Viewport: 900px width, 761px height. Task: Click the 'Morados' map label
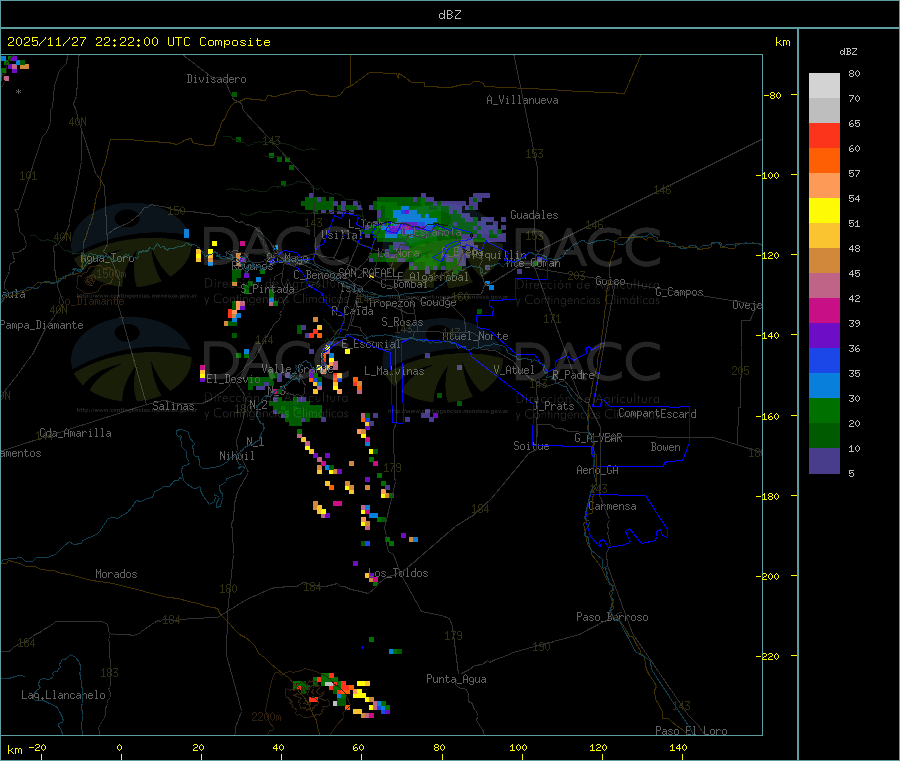click(x=116, y=574)
